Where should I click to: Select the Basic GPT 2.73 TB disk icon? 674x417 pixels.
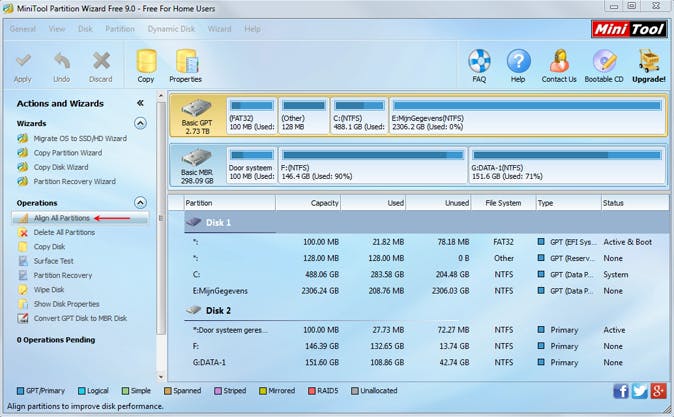coord(197,109)
